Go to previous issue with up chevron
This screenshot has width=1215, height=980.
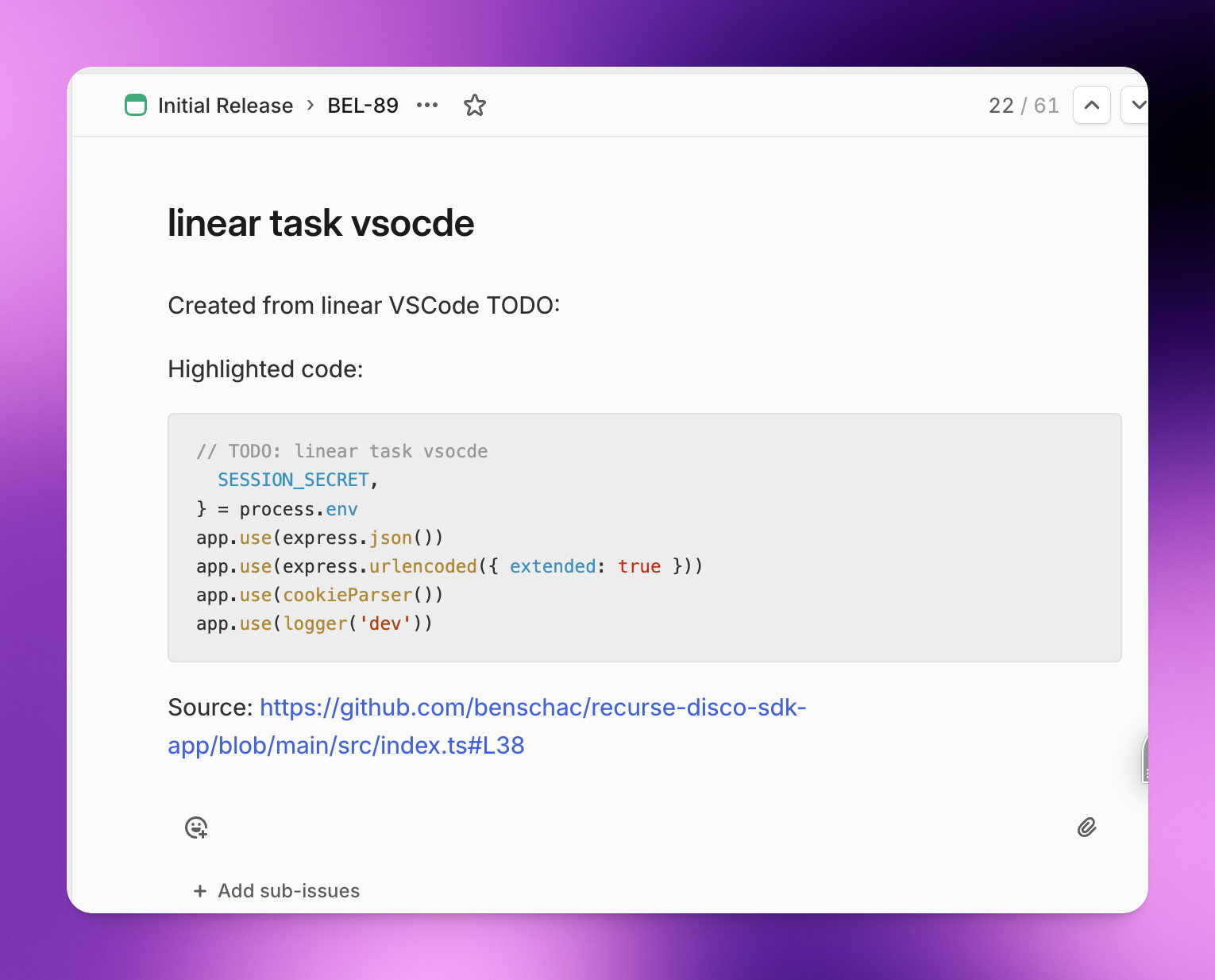[x=1092, y=105]
